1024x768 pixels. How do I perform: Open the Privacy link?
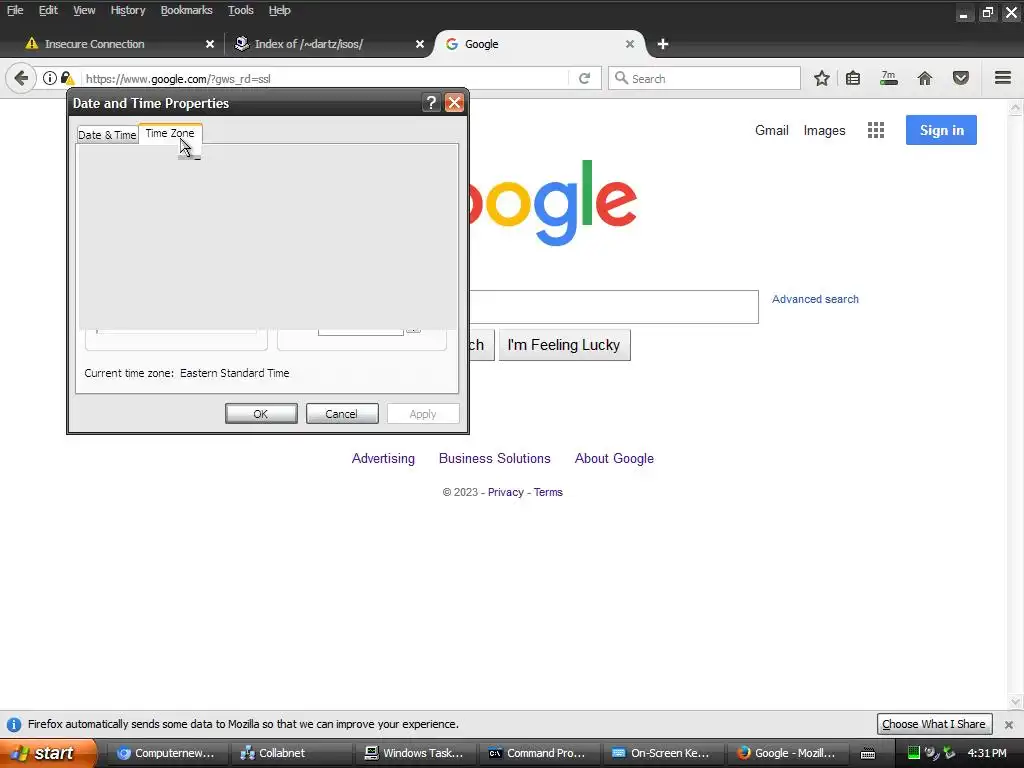pyautogui.click(x=505, y=492)
